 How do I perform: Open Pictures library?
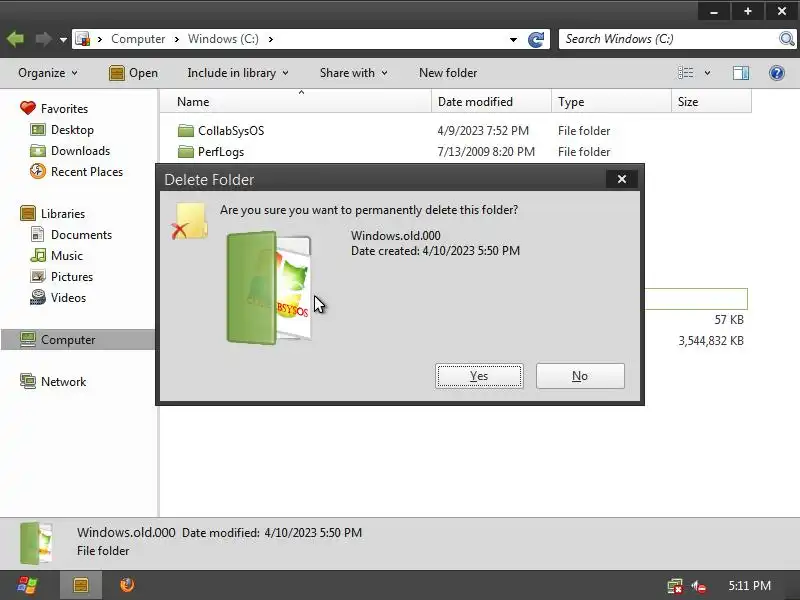pyautogui.click(x=71, y=277)
